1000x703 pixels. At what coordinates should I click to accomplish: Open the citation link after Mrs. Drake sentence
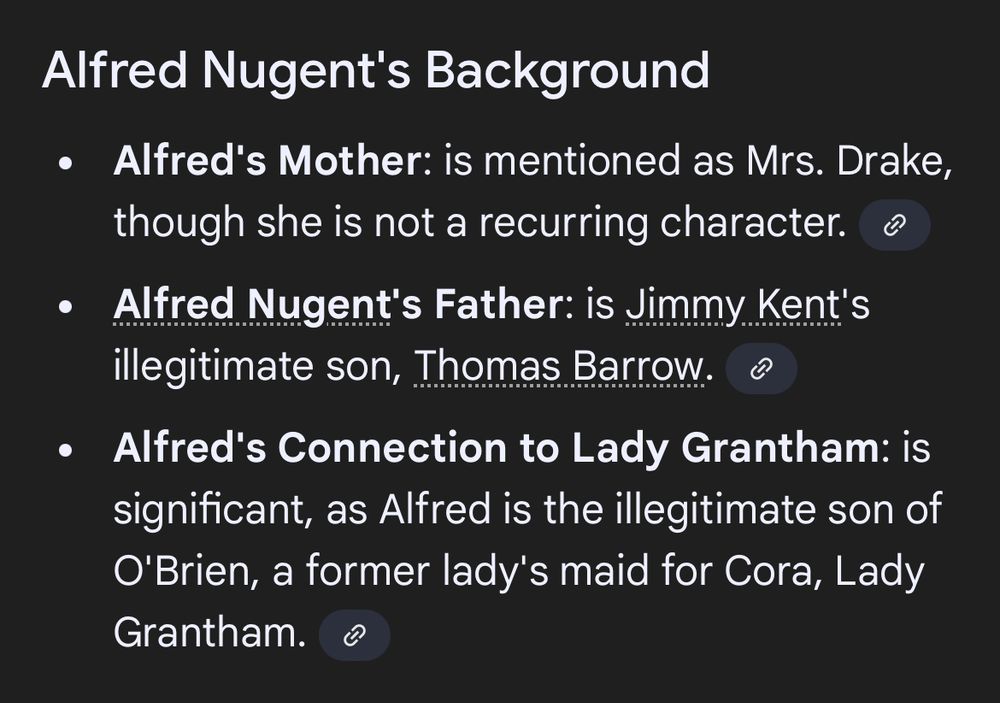[x=893, y=224]
